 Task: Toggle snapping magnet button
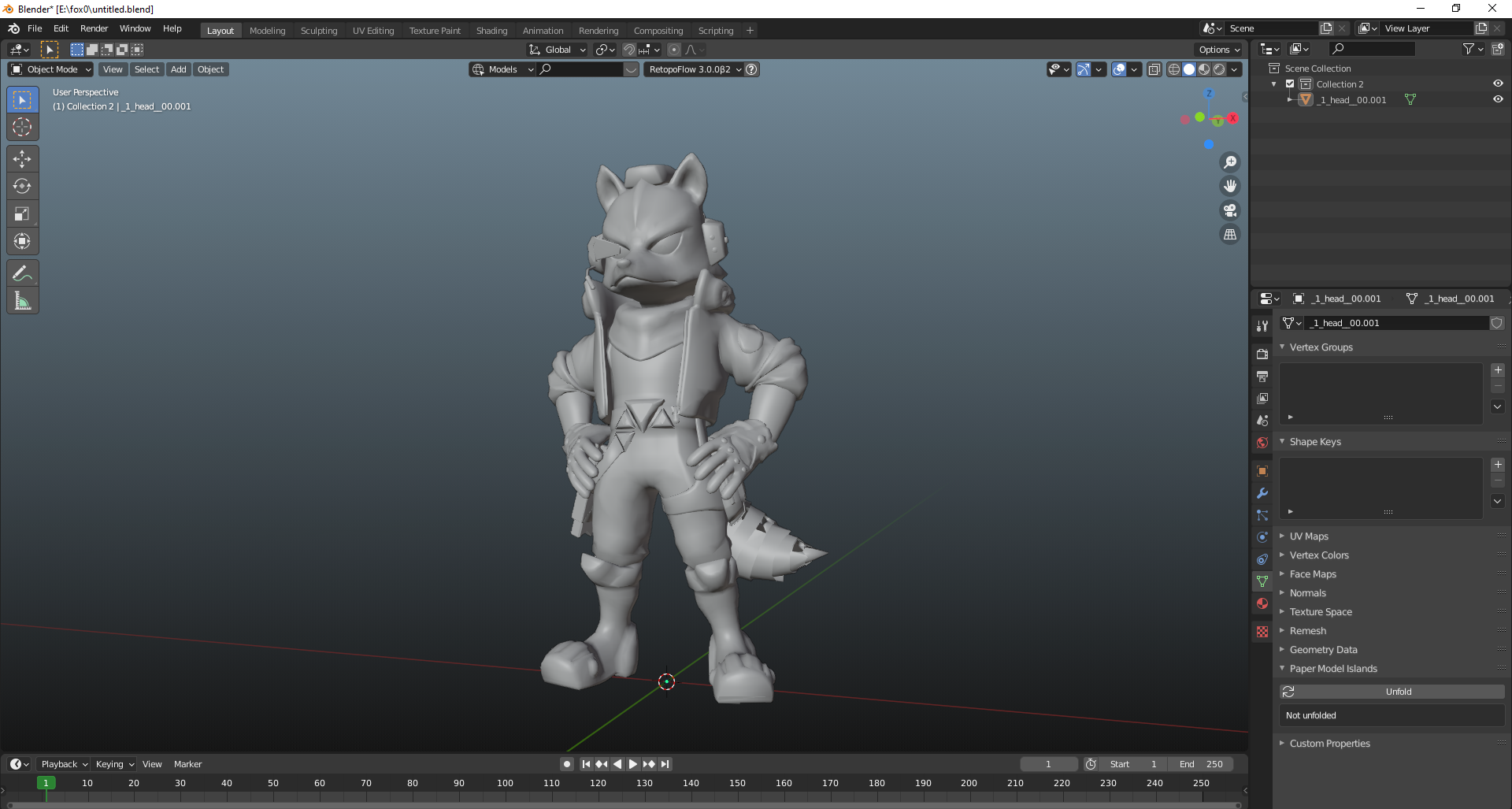[629, 50]
